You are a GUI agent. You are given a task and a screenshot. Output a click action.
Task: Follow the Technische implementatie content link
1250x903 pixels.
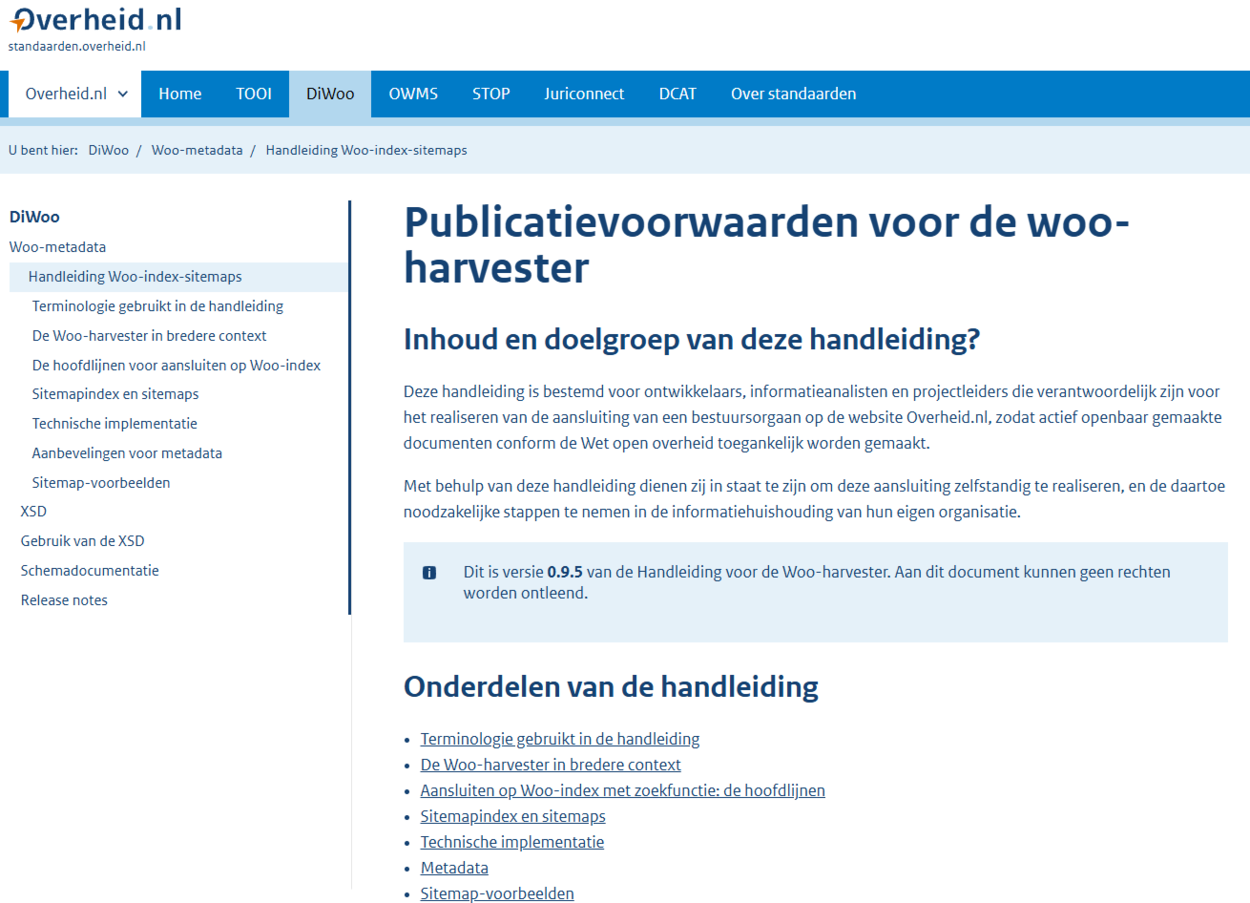tap(512, 842)
